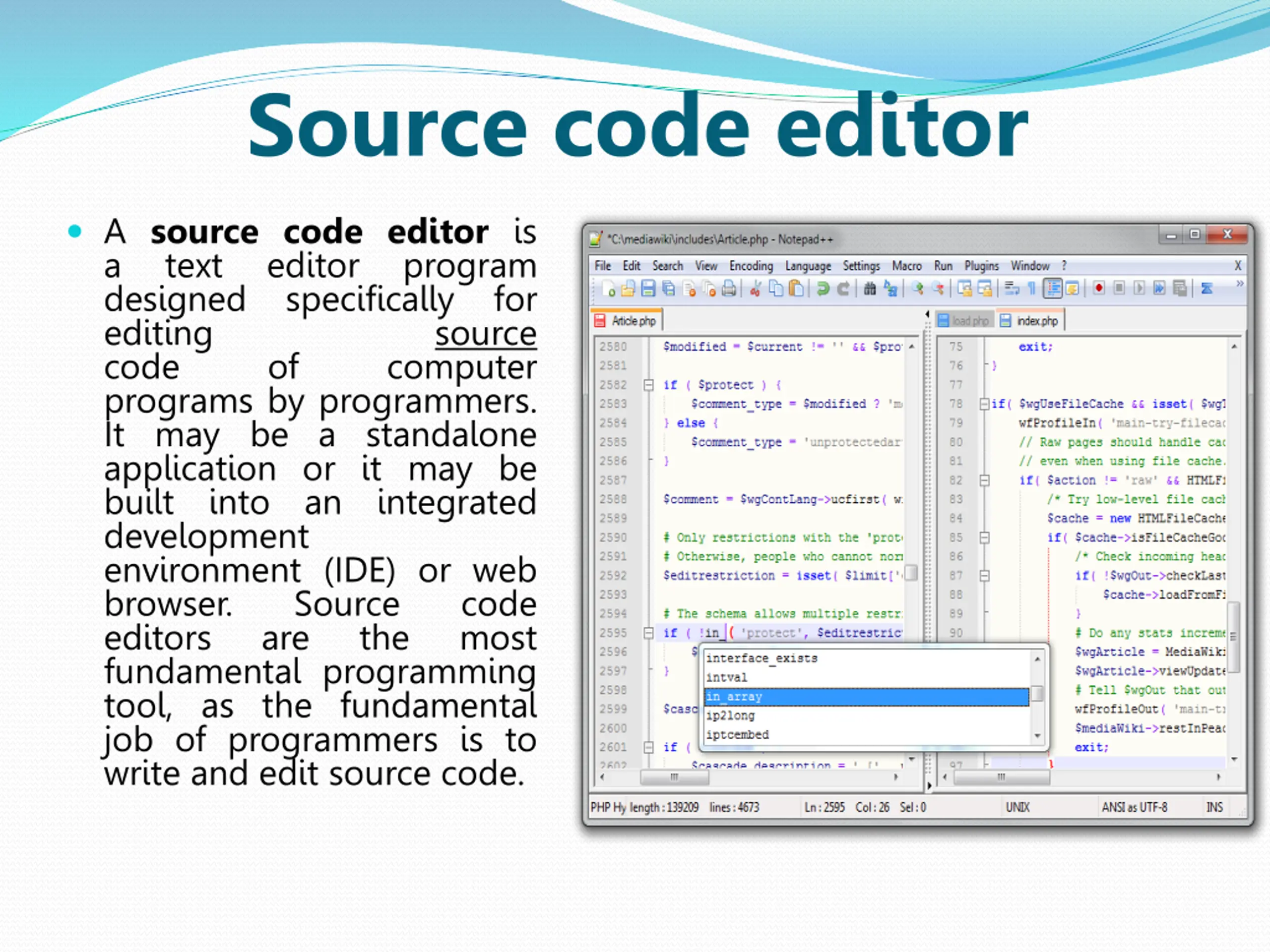Image resolution: width=1270 pixels, height=952 pixels.
Task: Click the Close All documents icon
Action: click(x=709, y=288)
